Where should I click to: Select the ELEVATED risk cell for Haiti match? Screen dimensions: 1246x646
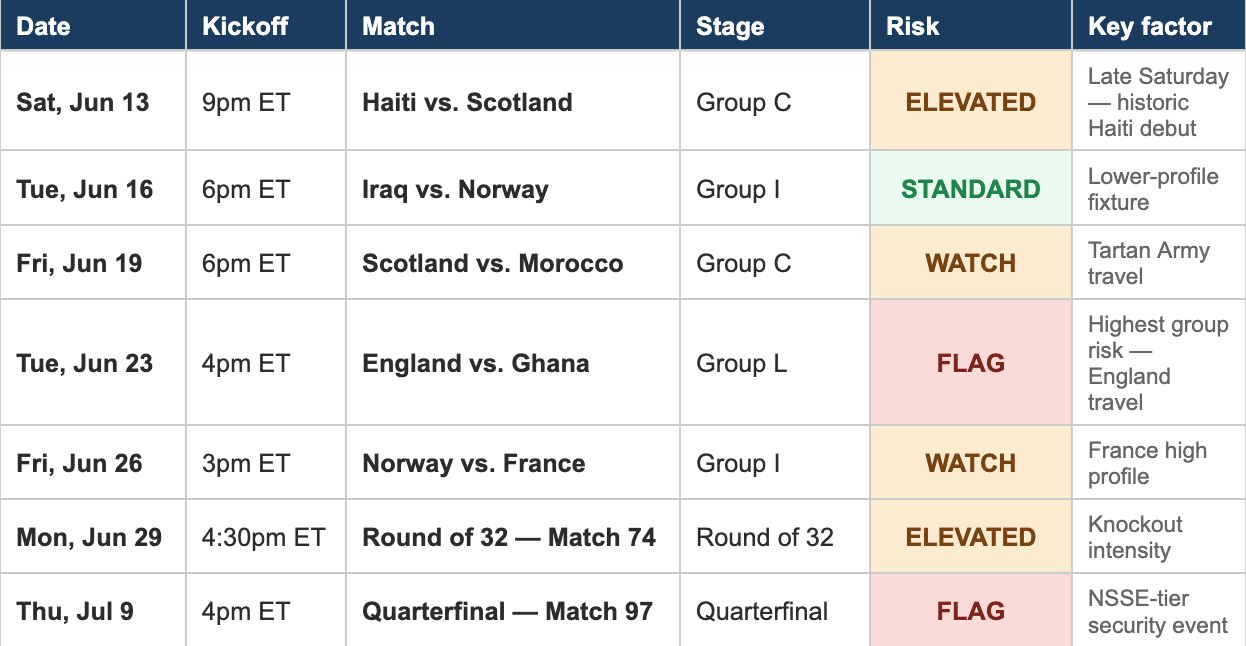pyautogui.click(x=971, y=102)
